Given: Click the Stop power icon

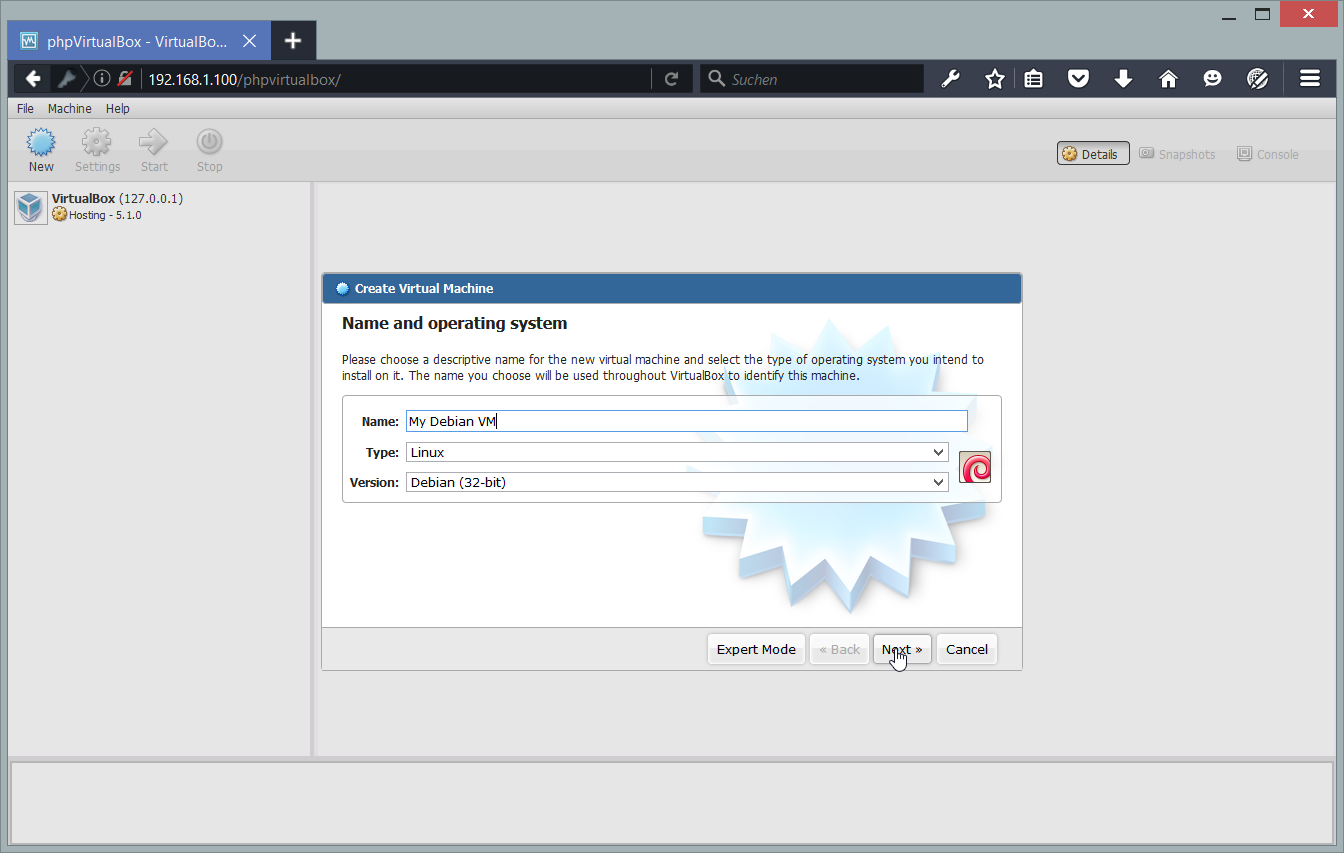Looking at the screenshot, I should click(209, 142).
